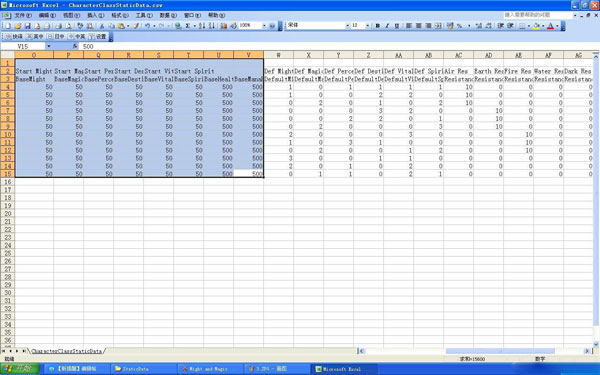
Task: Click the Save icon in toolbar
Action: [x=28, y=26]
